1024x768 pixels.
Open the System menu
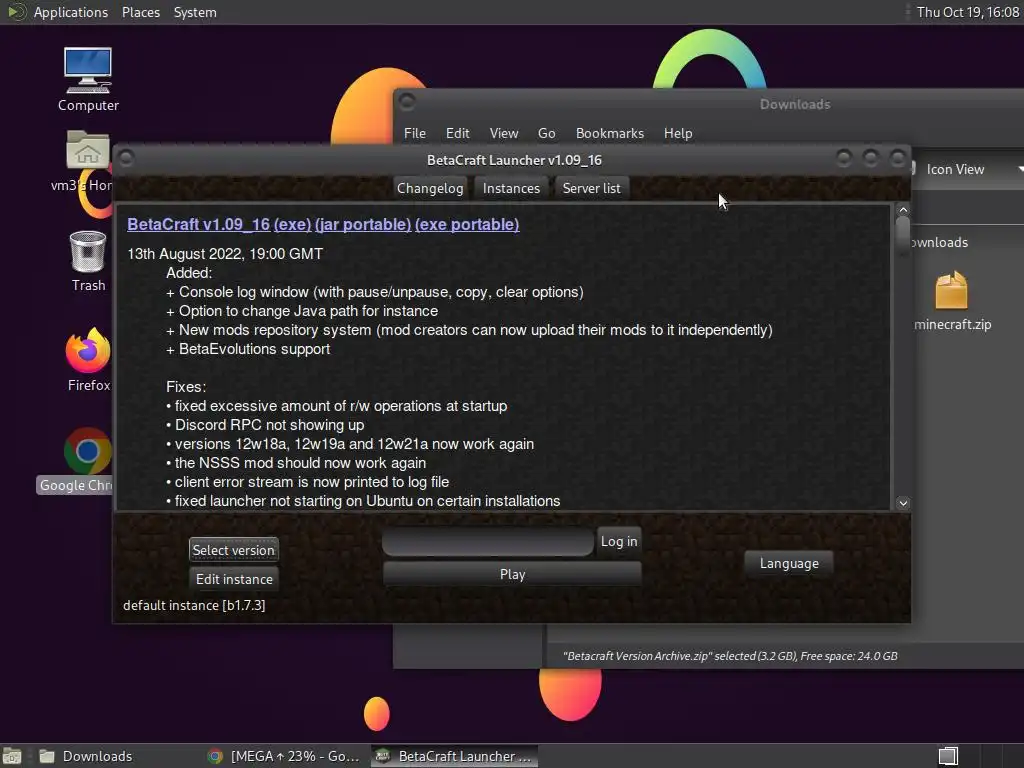pos(195,12)
